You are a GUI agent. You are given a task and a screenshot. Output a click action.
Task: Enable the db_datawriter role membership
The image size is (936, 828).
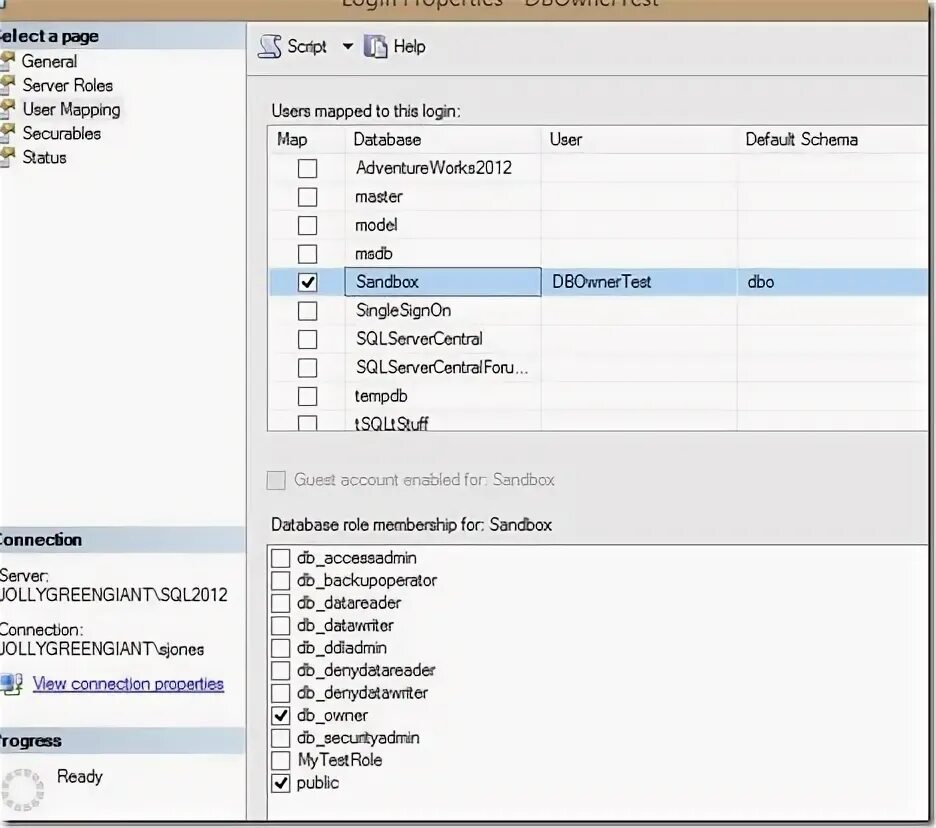tap(280, 625)
